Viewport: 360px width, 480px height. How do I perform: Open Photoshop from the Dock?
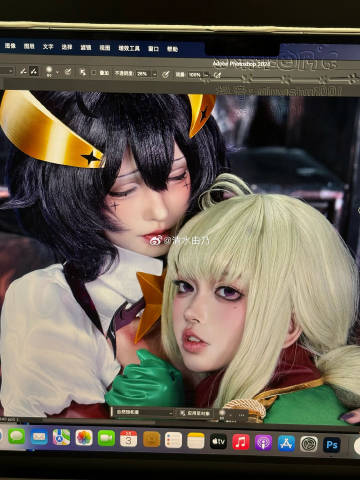pyautogui.click(x=332, y=445)
